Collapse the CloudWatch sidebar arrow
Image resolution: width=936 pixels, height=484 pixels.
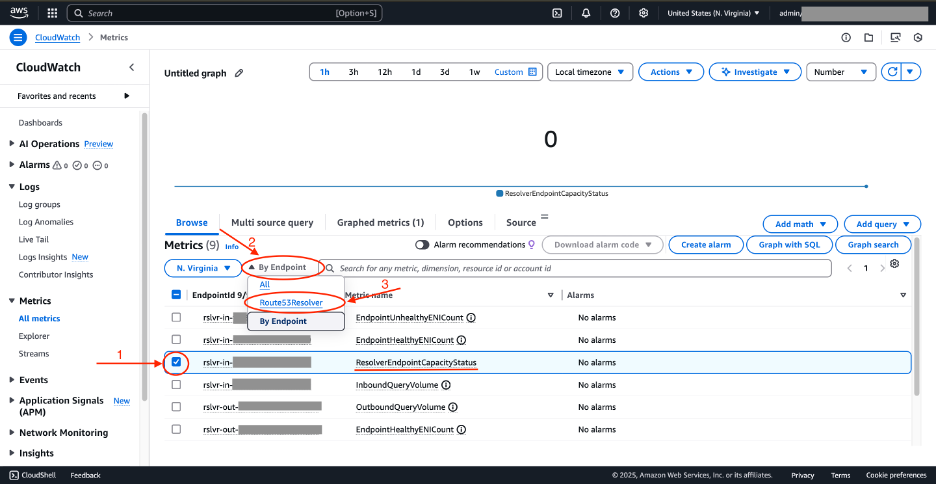tap(131, 67)
